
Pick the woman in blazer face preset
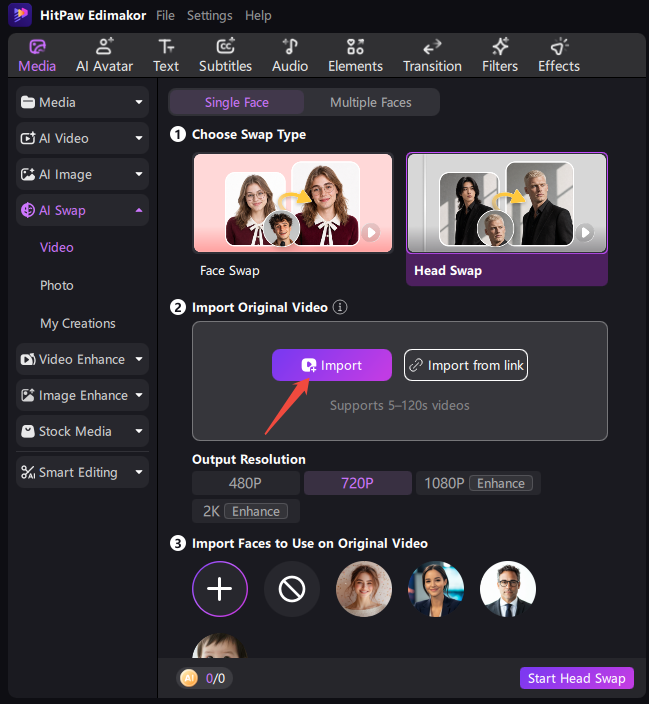pos(436,589)
